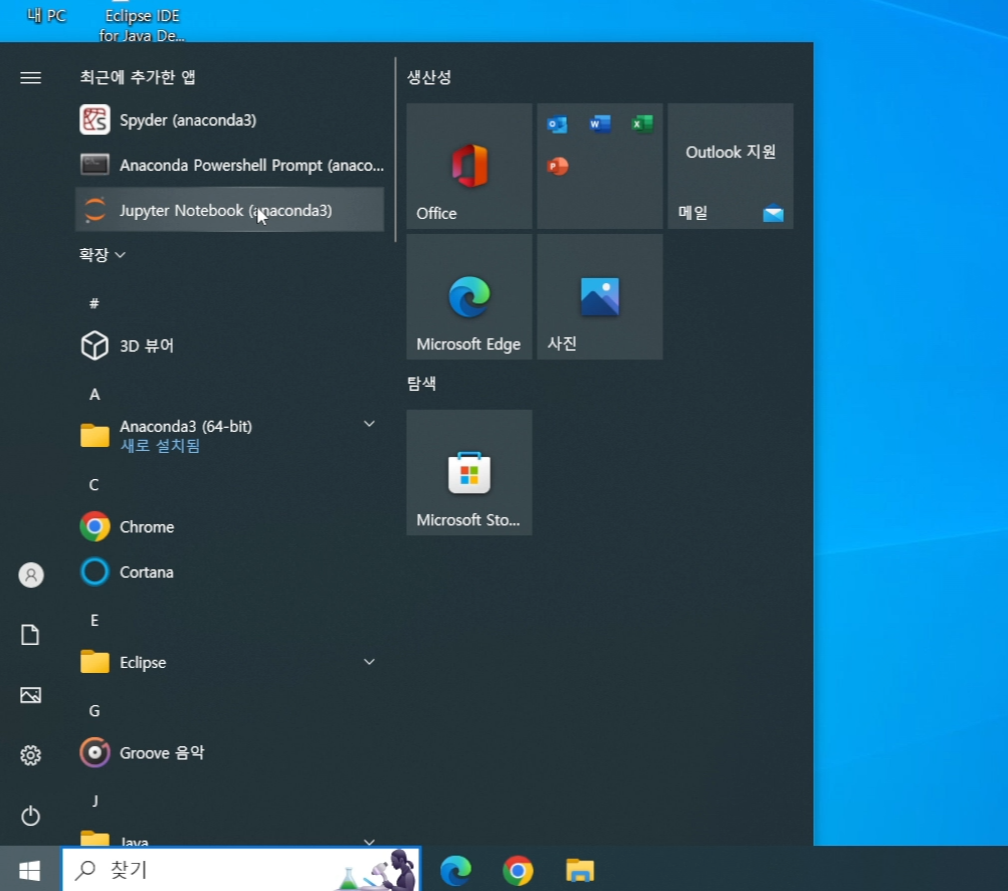1008x891 pixels.
Task: Click the 탐색 group heading
Action: (x=422, y=384)
